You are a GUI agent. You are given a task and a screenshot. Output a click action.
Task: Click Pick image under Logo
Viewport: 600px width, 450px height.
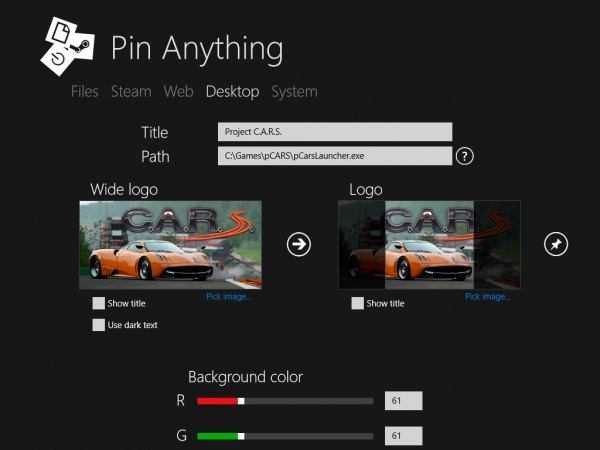pos(488,296)
